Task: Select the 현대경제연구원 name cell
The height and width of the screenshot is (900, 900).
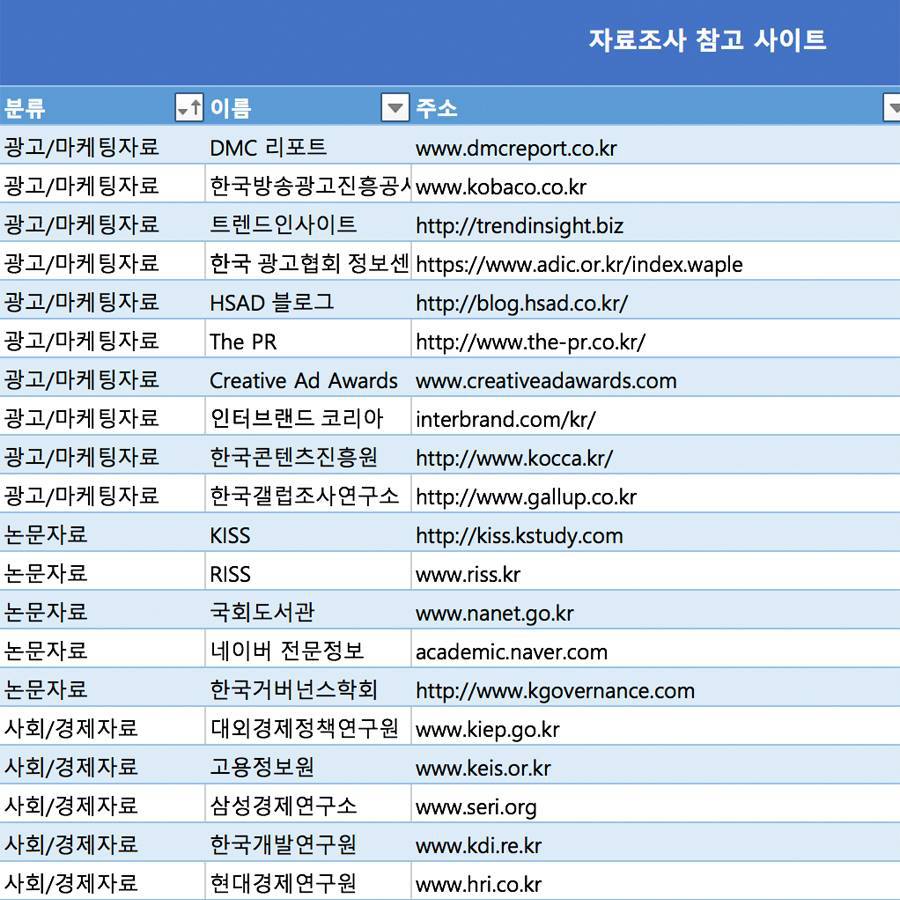Action: (x=308, y=881)
